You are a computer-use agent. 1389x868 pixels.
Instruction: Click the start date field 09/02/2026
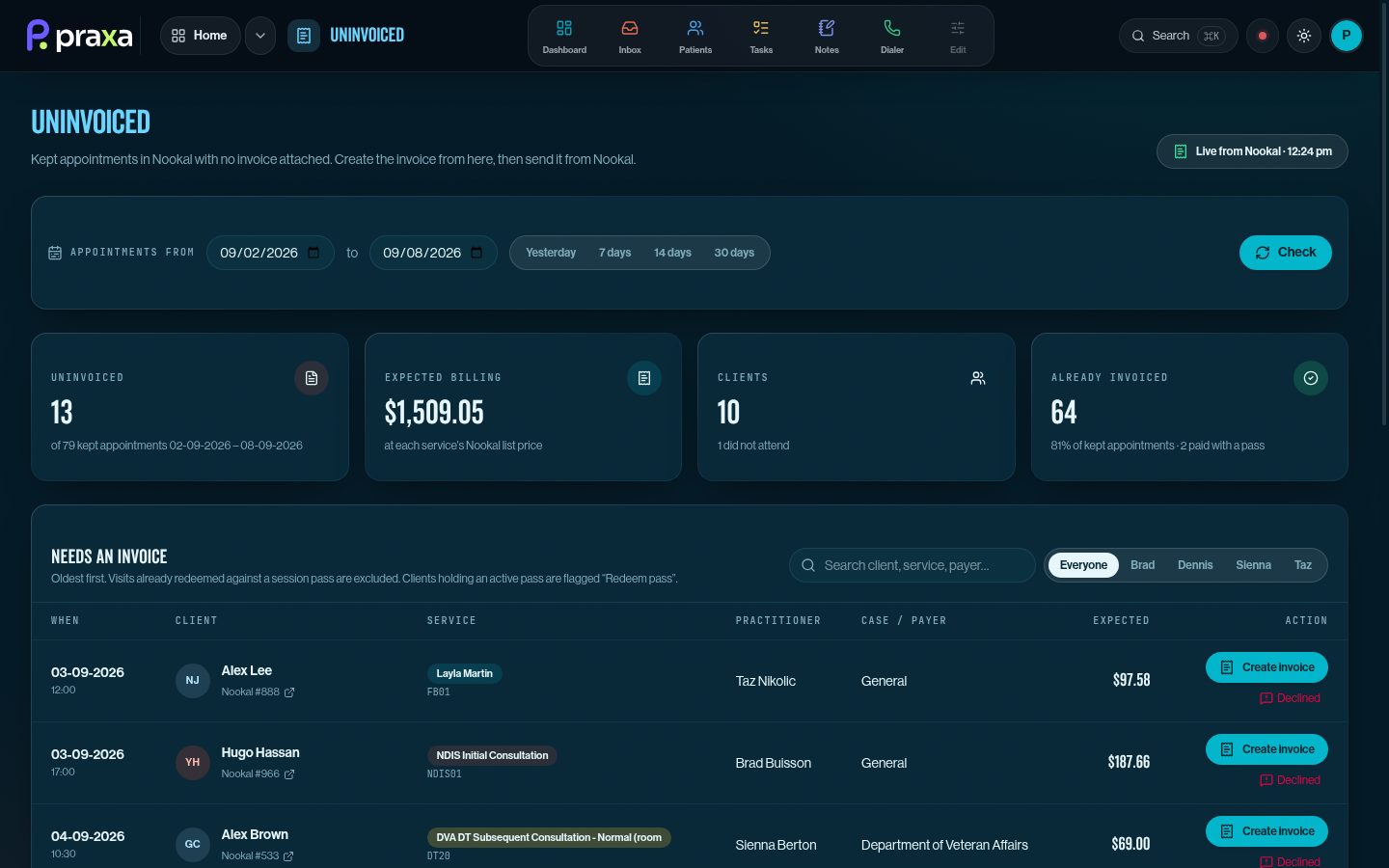click(270, 253)
